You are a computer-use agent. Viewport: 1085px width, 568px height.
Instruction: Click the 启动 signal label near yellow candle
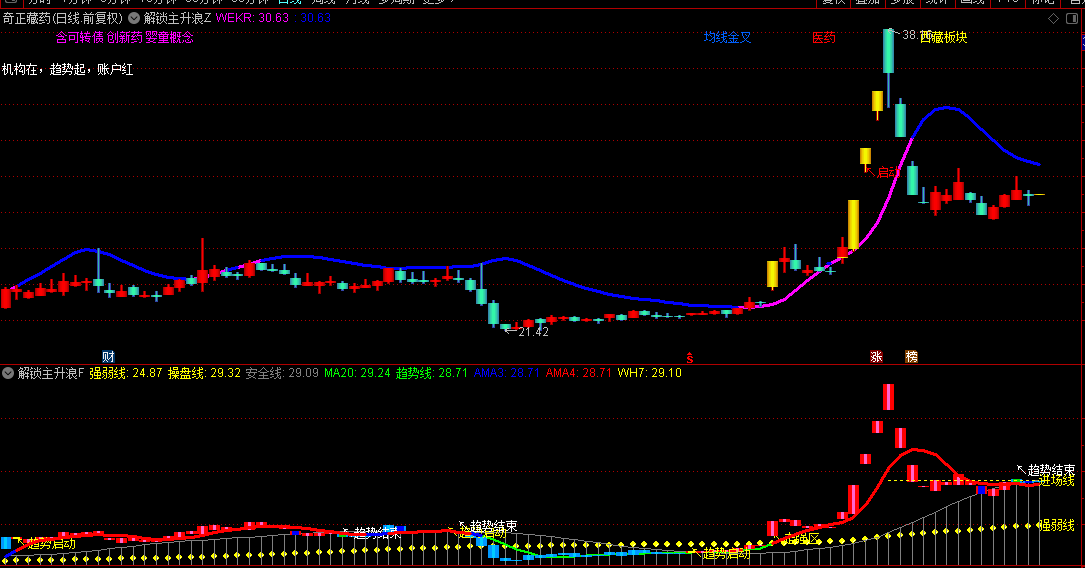pos(888,172)
